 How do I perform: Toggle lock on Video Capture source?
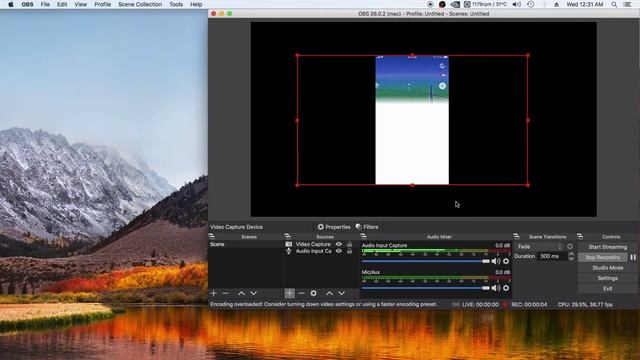click(349, 244)
